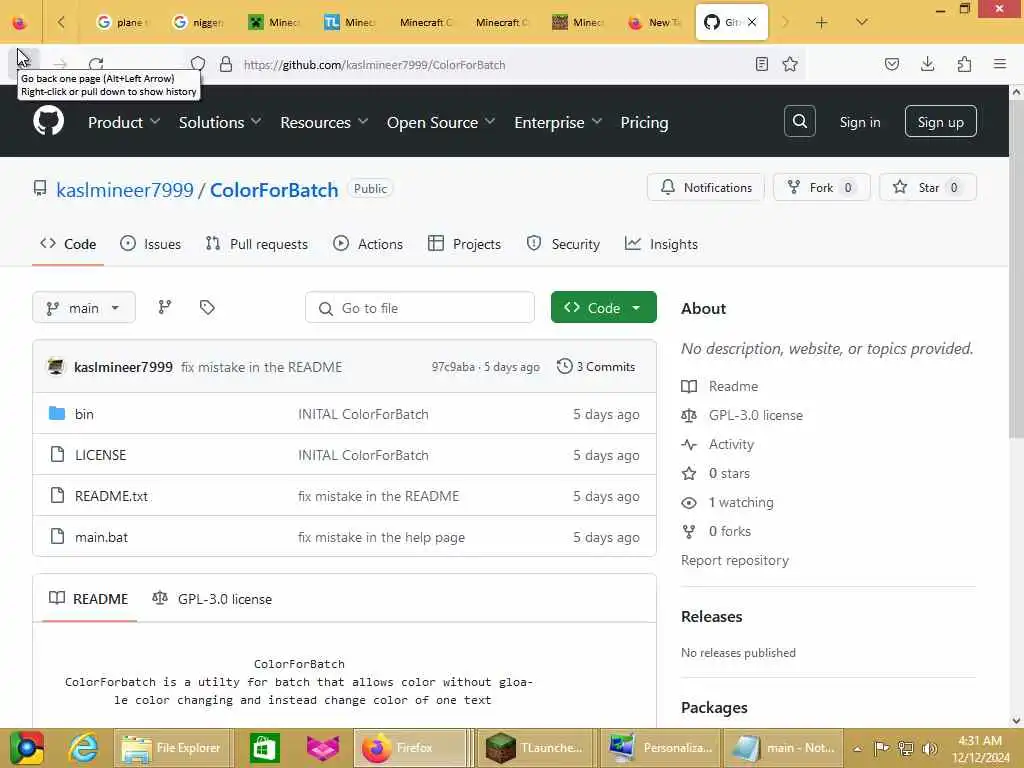The image size is (1024, 768).
Task: Open the Save to Pocket icon
Action: (891, 64)
